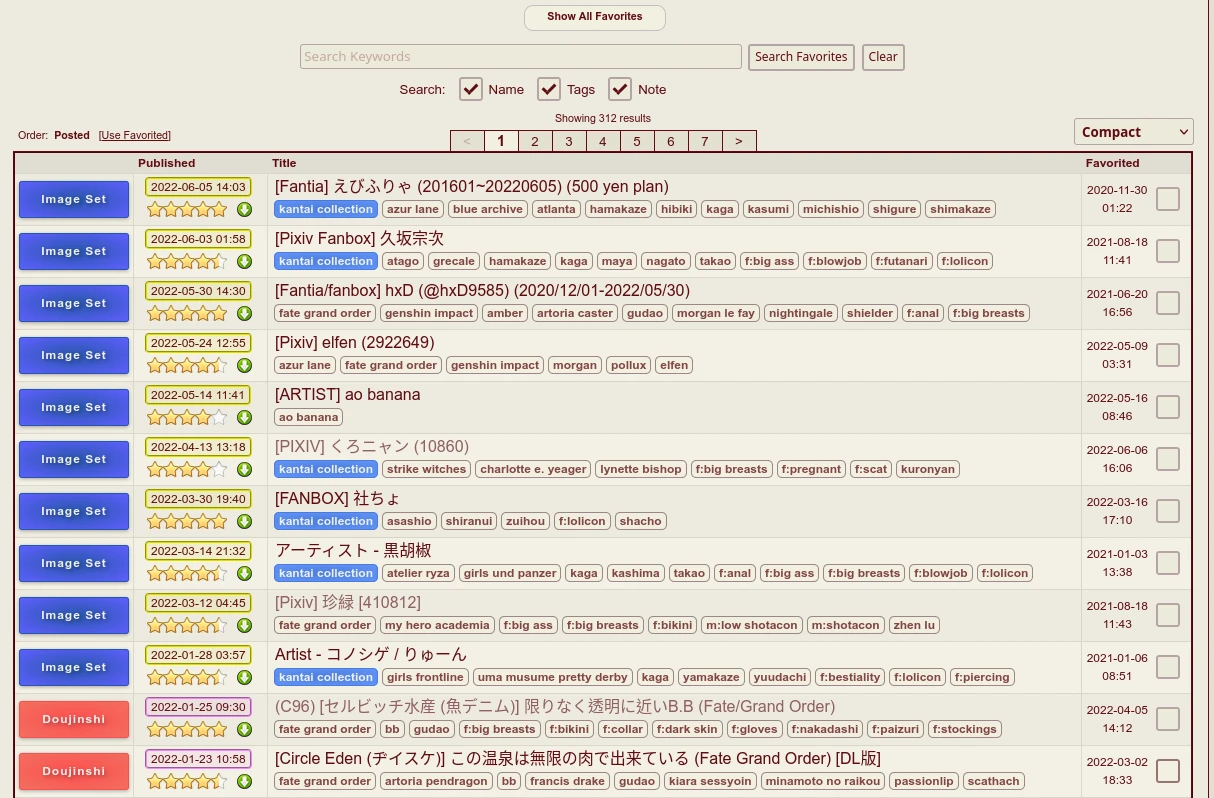Click the Doujinshi category badge dated 2022-01-23
1214x798 pixels.
pos(74,771)
